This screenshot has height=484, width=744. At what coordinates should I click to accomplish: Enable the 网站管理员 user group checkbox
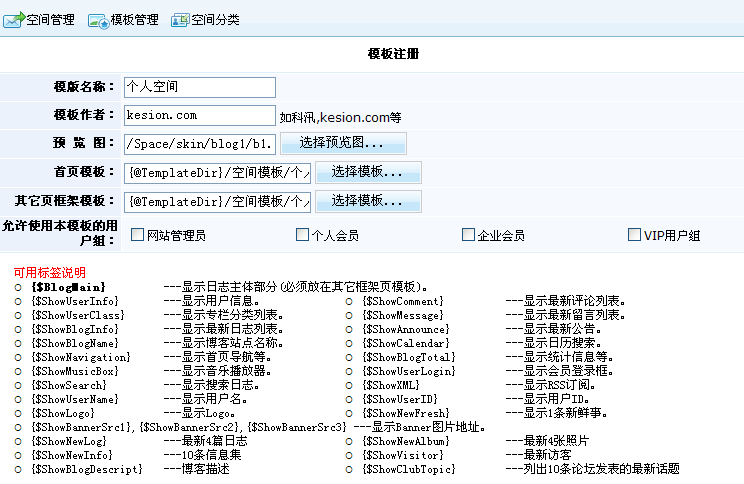coord(138,235)
